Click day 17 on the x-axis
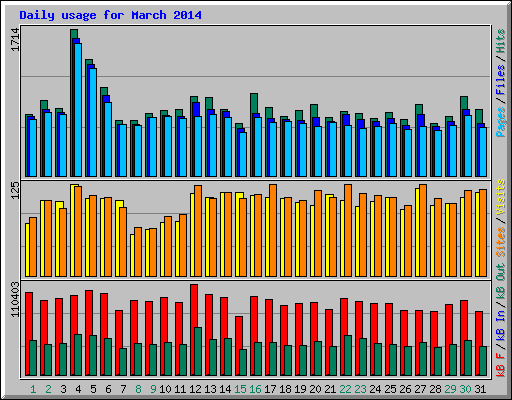Image resolution: width=512 pixels, height=400 pixels. [270, 389]
